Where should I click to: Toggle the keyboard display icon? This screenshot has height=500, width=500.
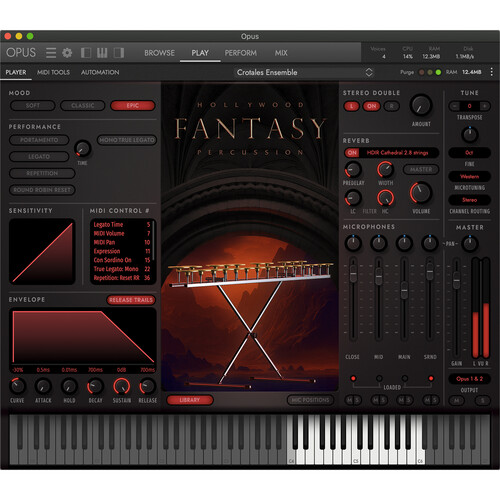tap(102, 53)
